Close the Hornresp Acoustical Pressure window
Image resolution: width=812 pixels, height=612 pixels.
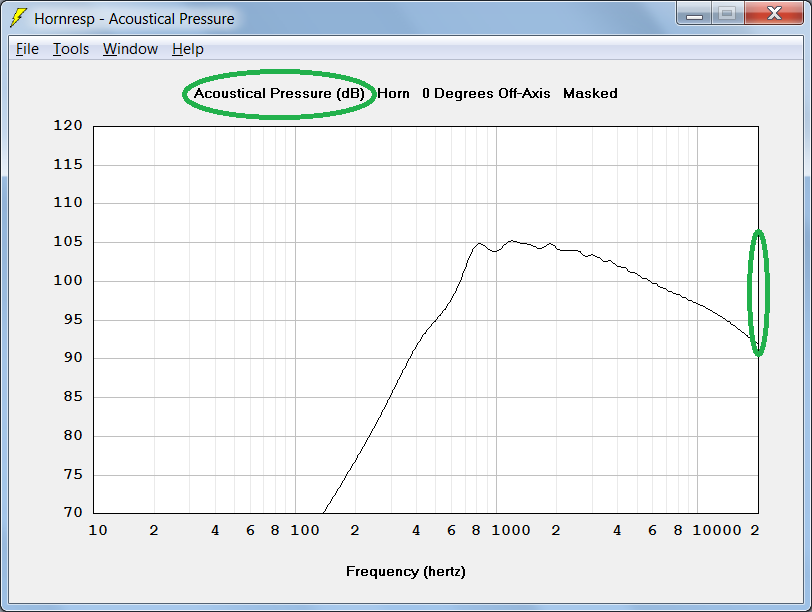point(774,13)
